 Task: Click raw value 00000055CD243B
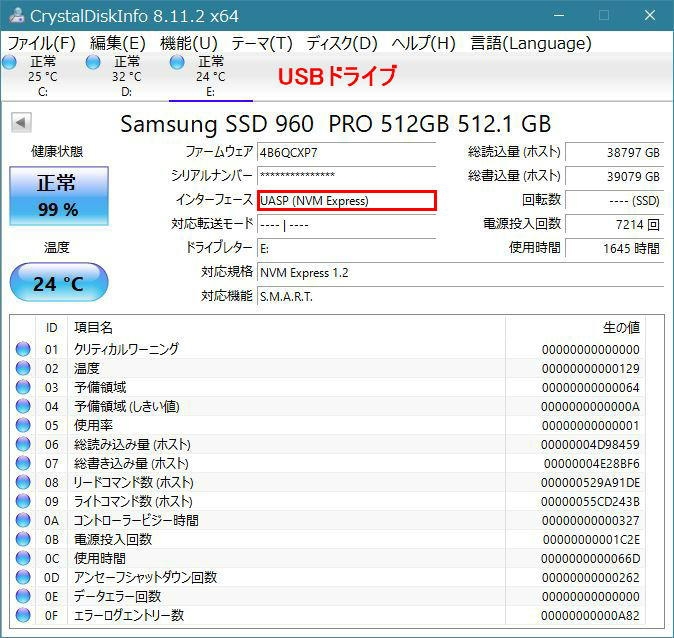pos(590,501)
